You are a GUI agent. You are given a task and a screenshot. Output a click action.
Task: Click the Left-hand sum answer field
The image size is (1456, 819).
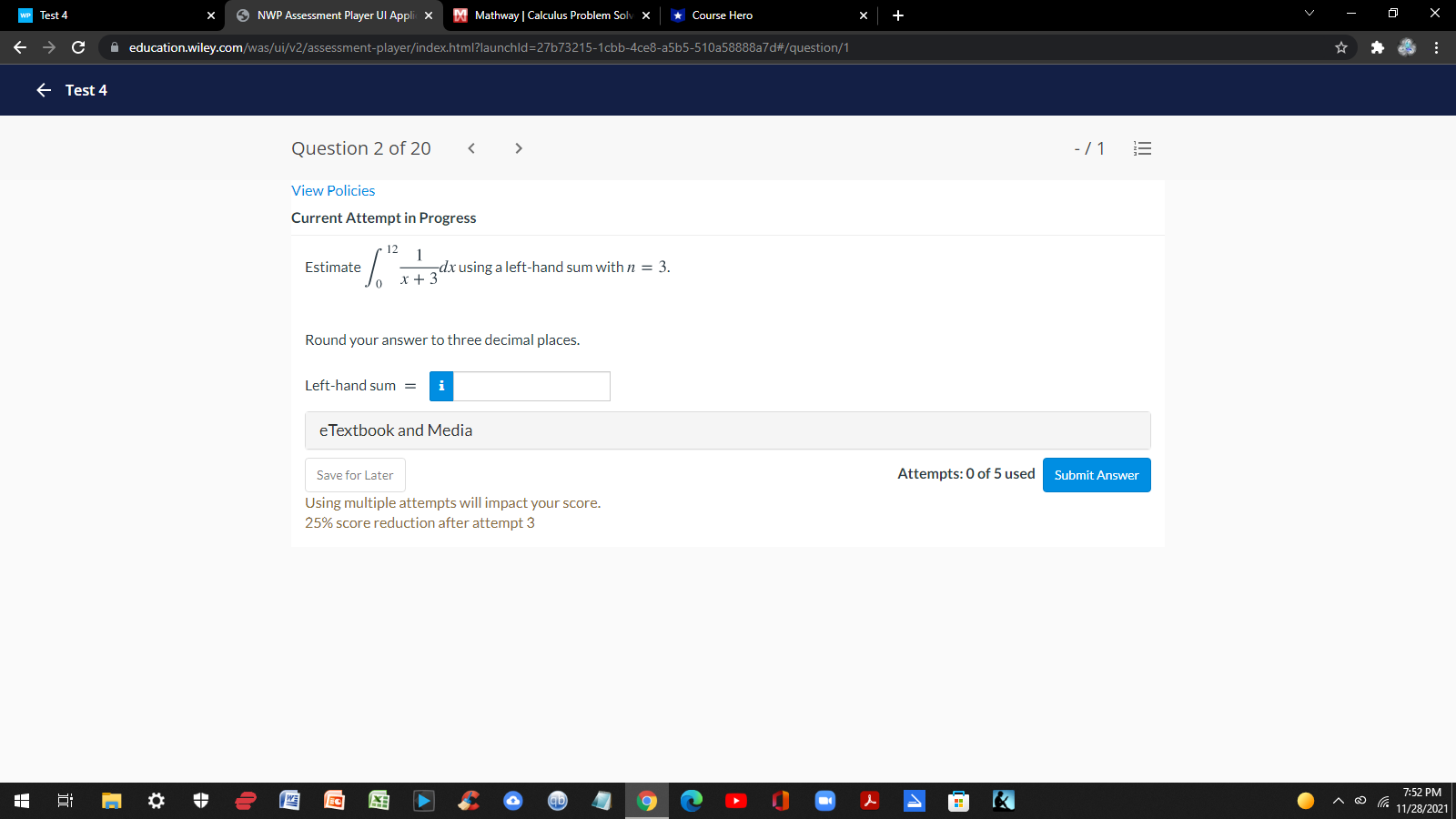click(531, 386)
